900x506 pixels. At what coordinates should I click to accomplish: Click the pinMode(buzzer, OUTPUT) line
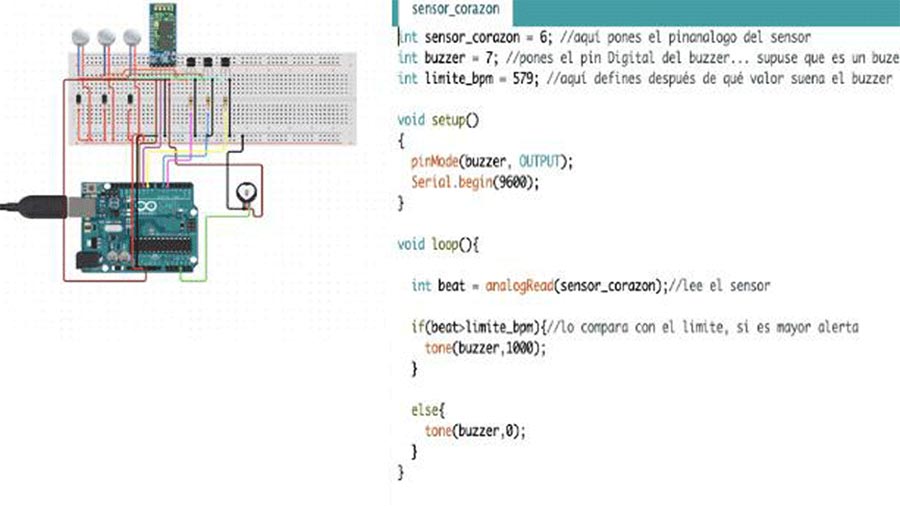[492, 162]
